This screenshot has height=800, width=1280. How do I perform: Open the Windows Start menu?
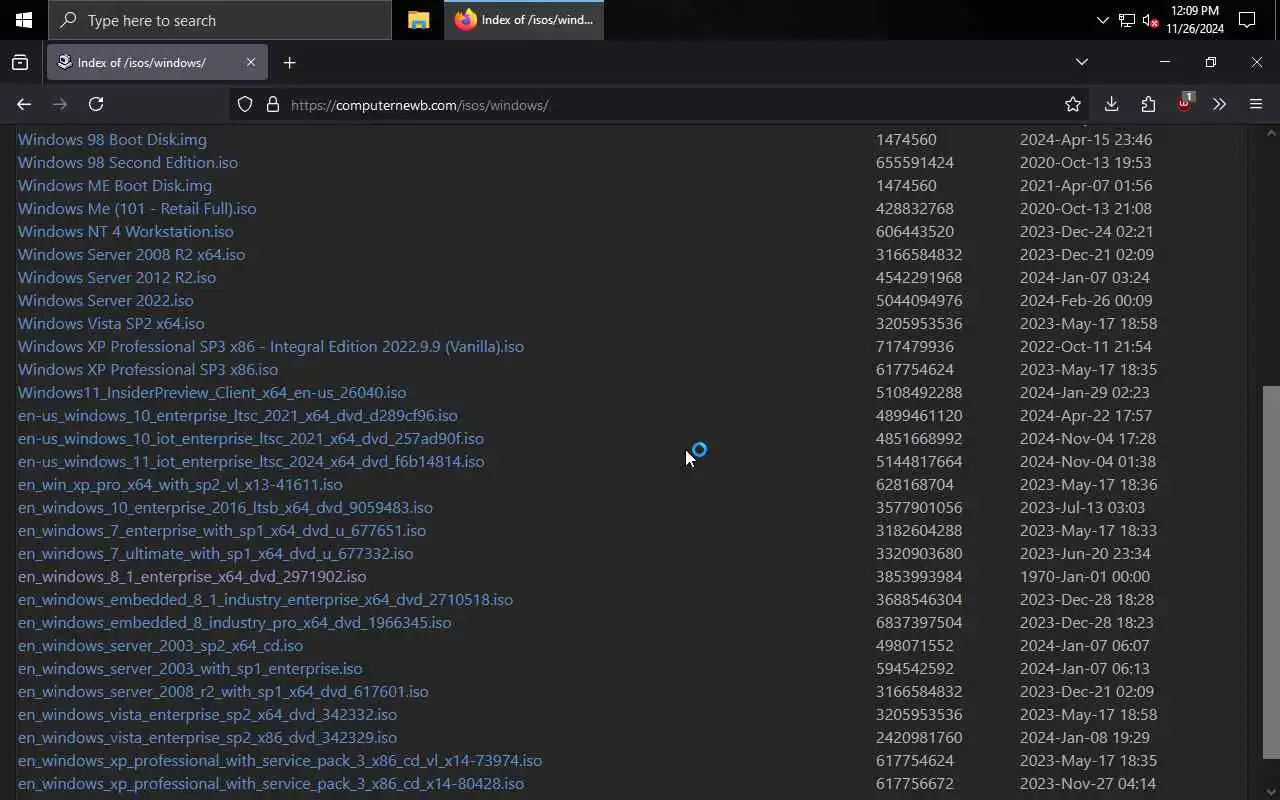[x=24, y=20]
